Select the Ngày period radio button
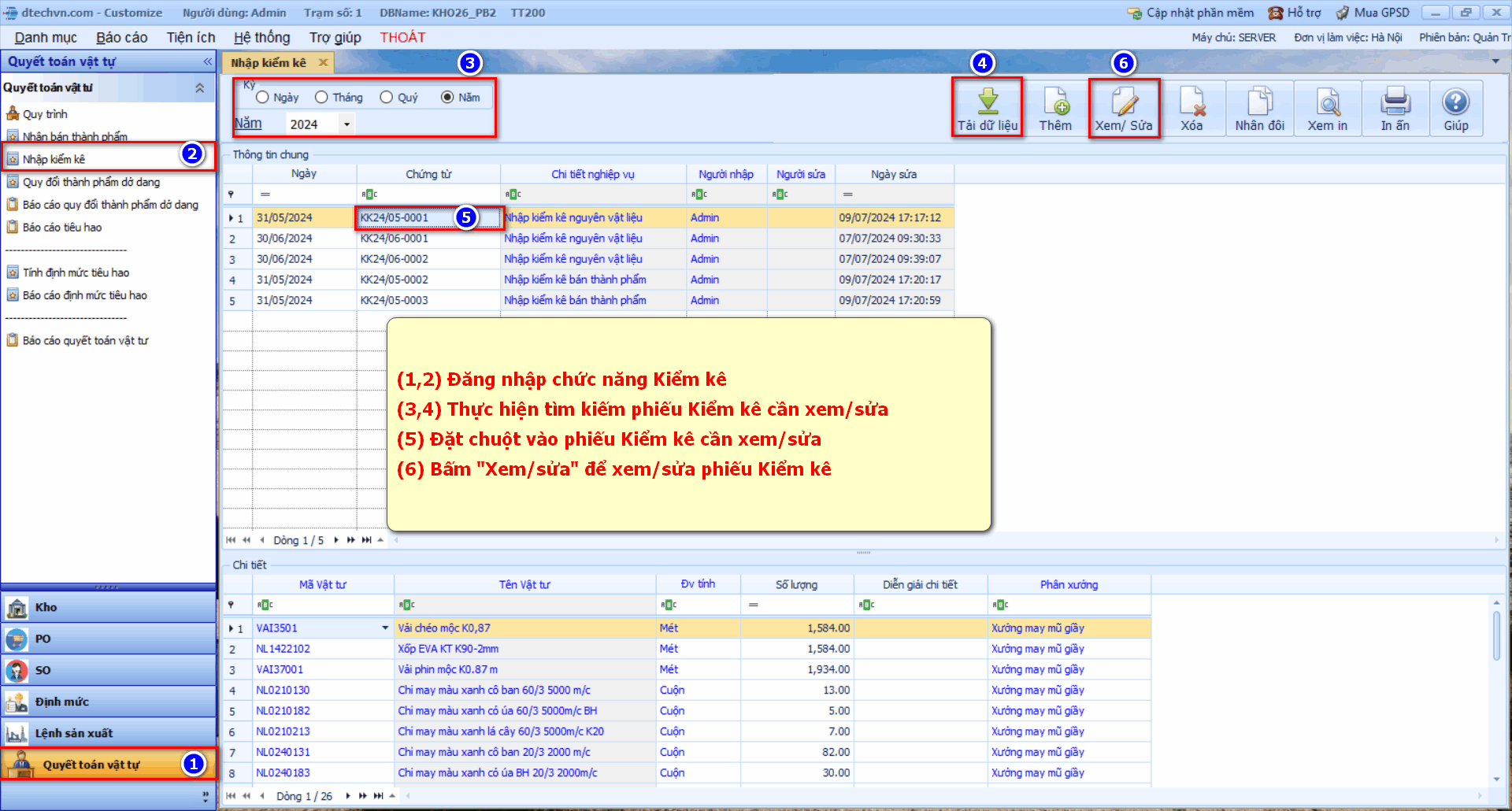 (x=263, y=98)
